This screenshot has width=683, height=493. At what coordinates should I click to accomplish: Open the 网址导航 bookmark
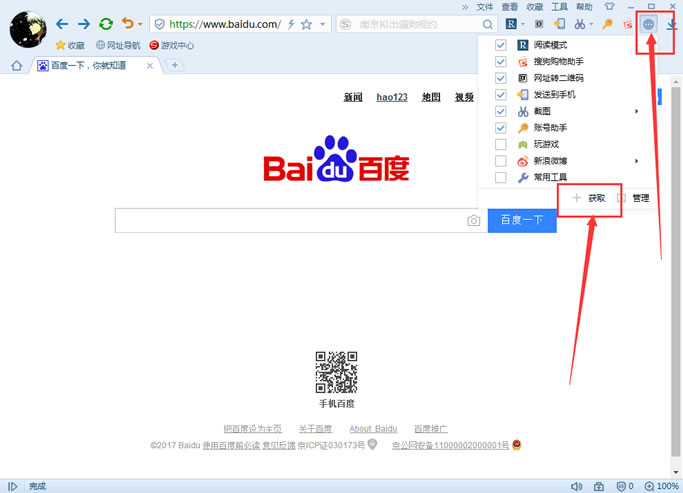click(x=118, y=45)
